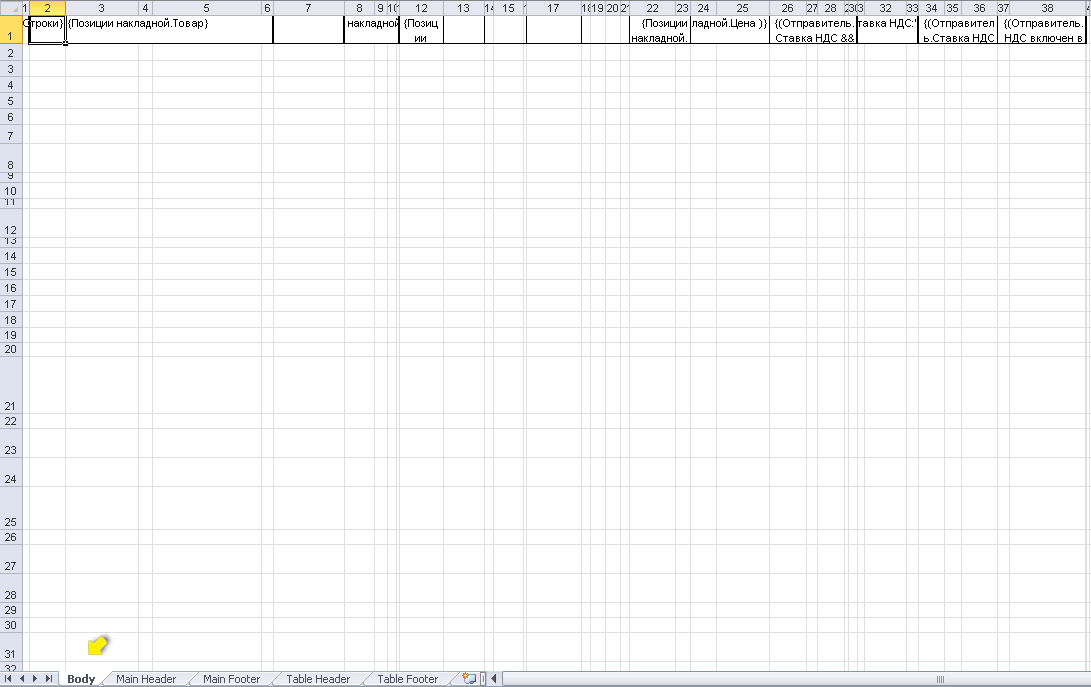Viewport: 1091px width, 687px height.
Task: Select column header 7
Action: [x=308, y=8]
